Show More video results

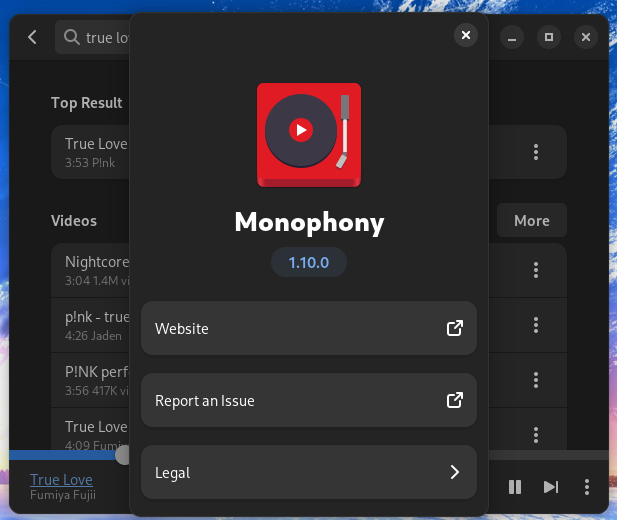(531, 221)
